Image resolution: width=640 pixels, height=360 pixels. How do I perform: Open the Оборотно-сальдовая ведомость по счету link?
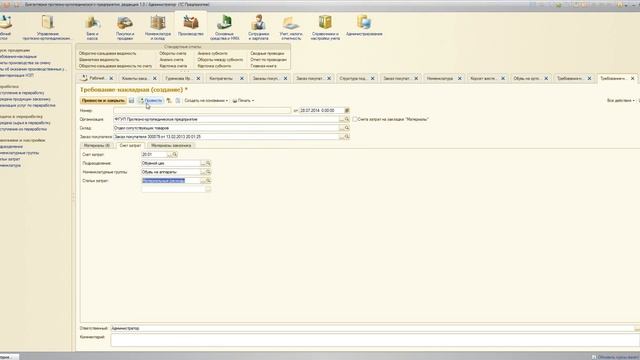click(x=115, y=66)
